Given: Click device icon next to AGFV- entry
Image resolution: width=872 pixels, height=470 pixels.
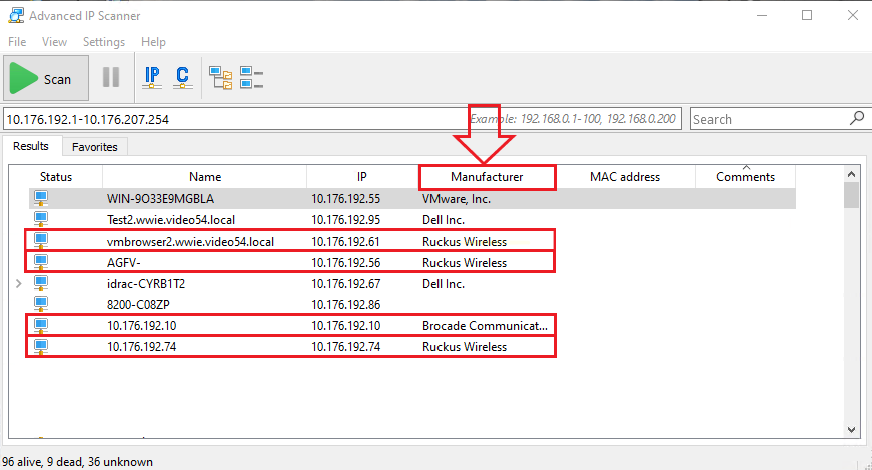Looking at the screenshot, I should [41, 263].
